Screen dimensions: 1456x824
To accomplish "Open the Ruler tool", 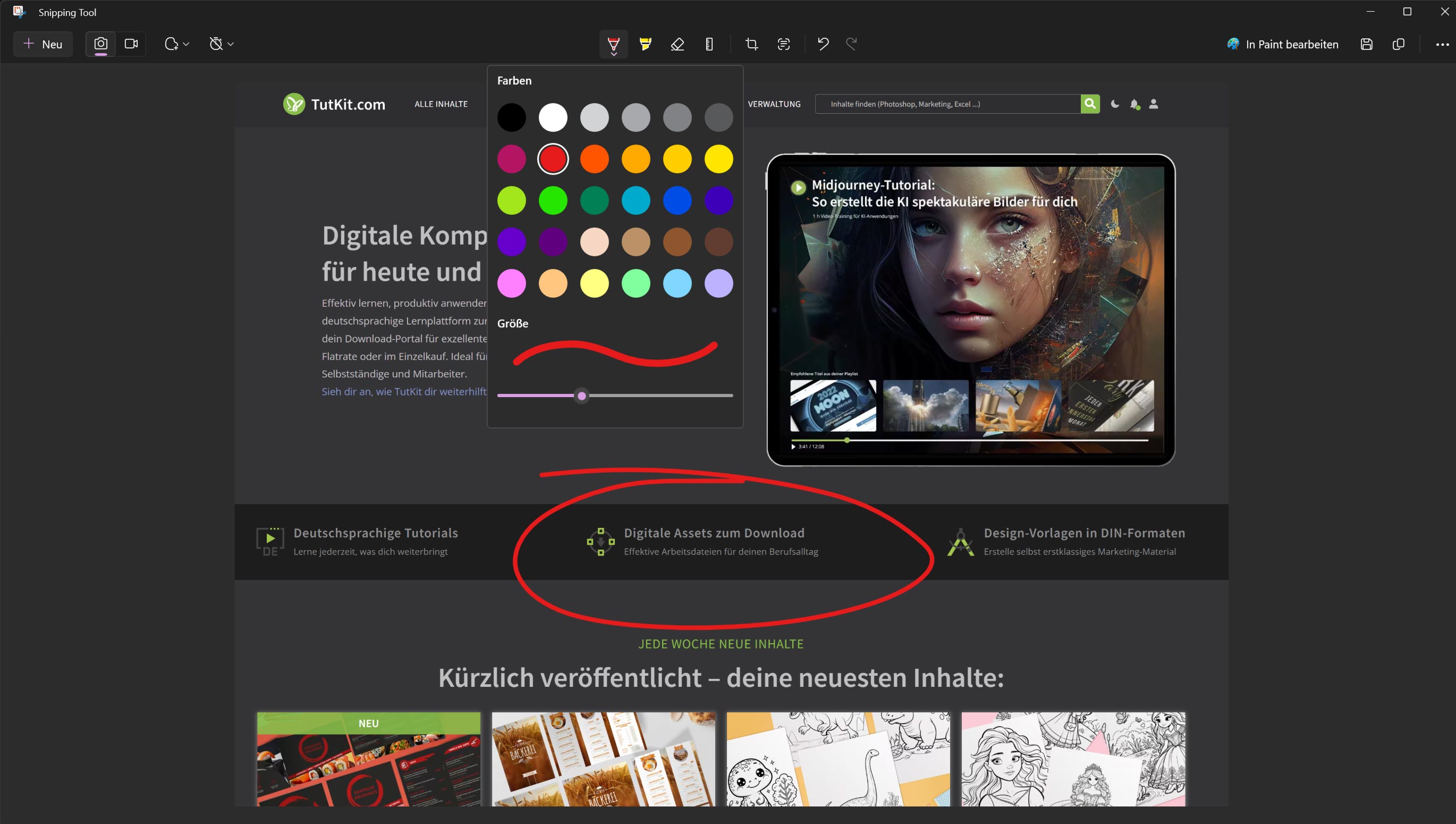I will point(709,44).
